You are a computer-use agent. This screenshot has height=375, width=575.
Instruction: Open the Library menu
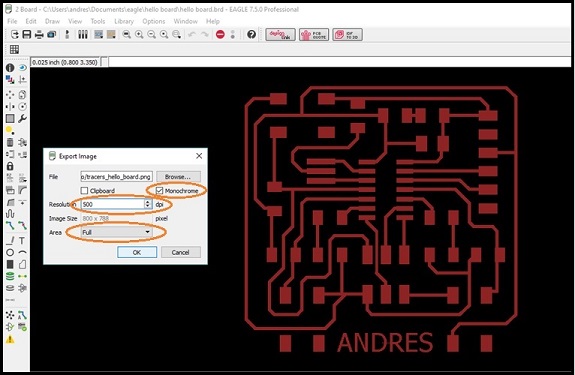click(124, 21)
